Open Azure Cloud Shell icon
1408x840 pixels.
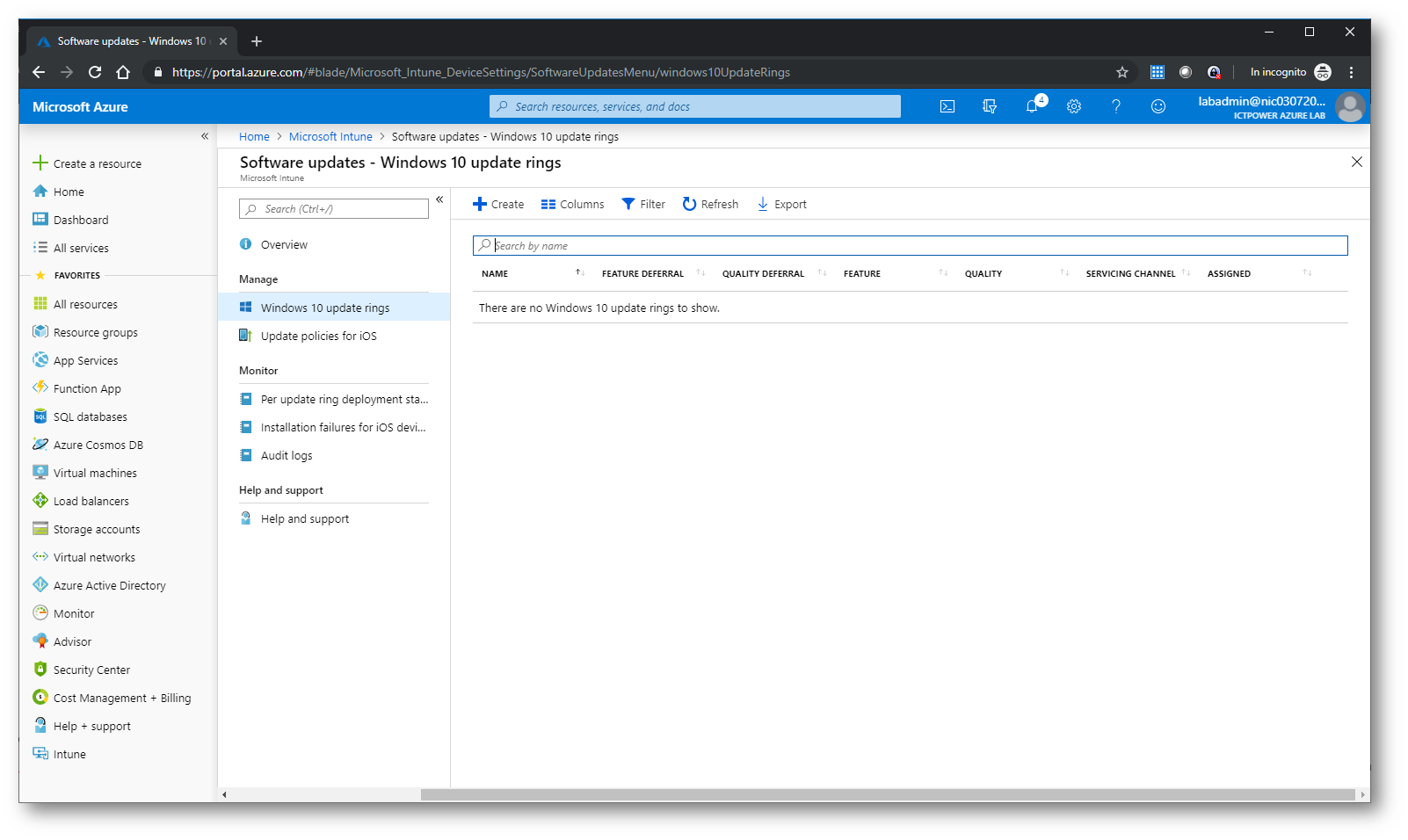[x=947, y=106]
